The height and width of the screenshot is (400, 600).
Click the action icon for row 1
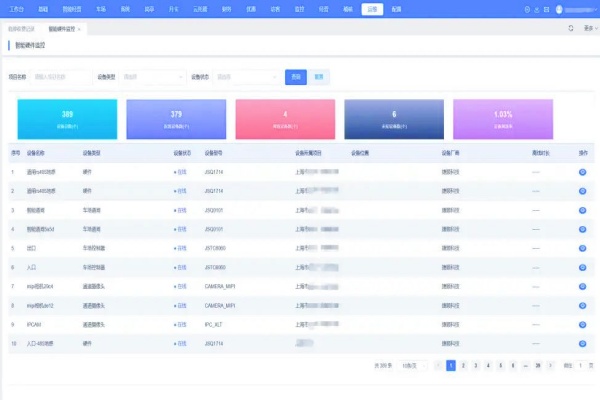pyautogui.click(x=582, y=172)
